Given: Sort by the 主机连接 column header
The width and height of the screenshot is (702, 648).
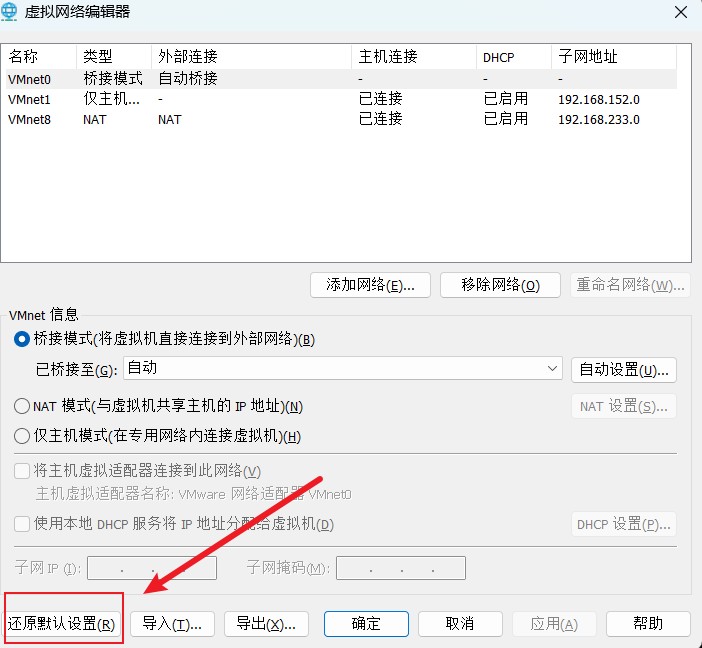Looking at the screenshot, I should pos(414,57).
